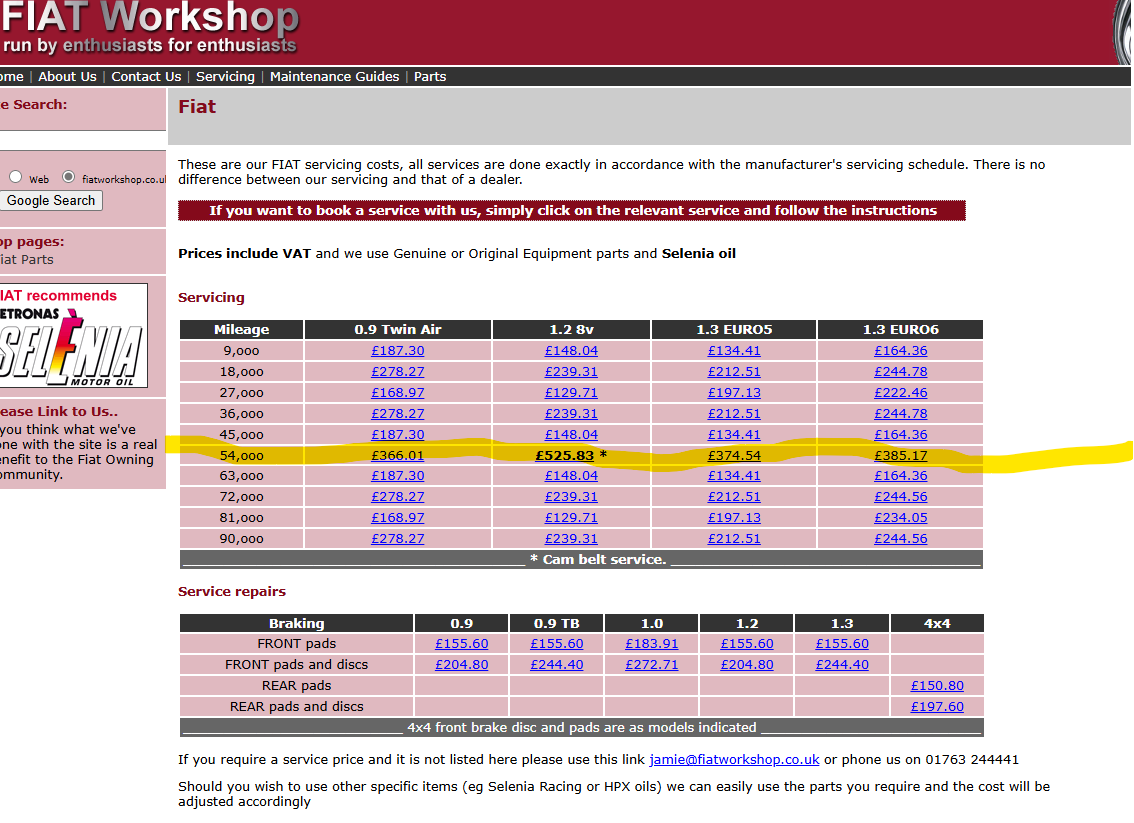Select the Web search radio button
Screen dimensions: 1134x823
15,176
